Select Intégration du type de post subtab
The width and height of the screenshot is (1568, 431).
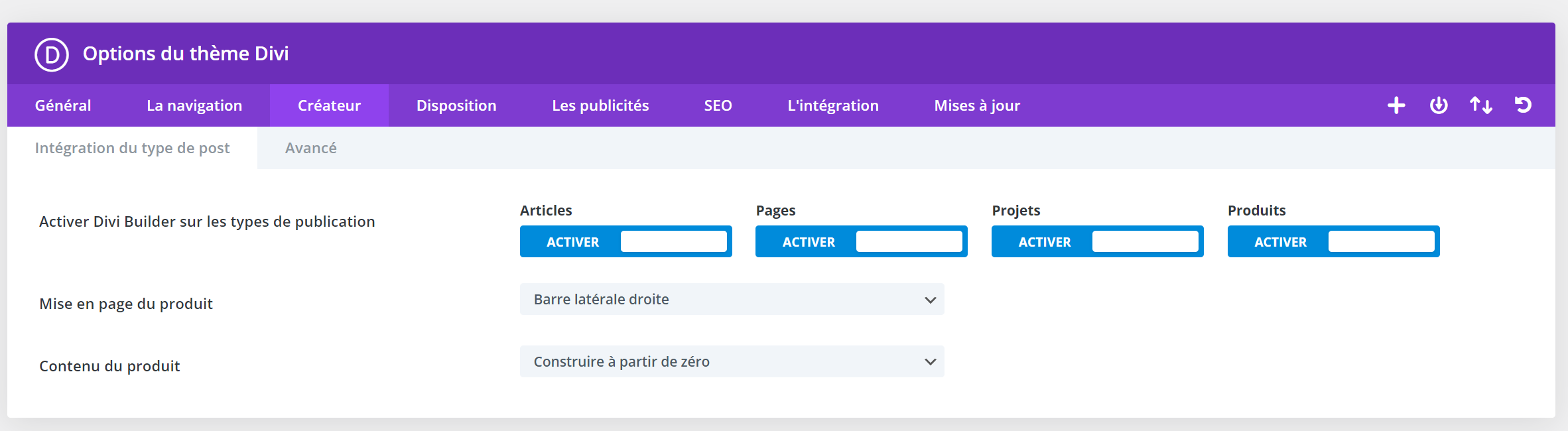coord(132,148)
